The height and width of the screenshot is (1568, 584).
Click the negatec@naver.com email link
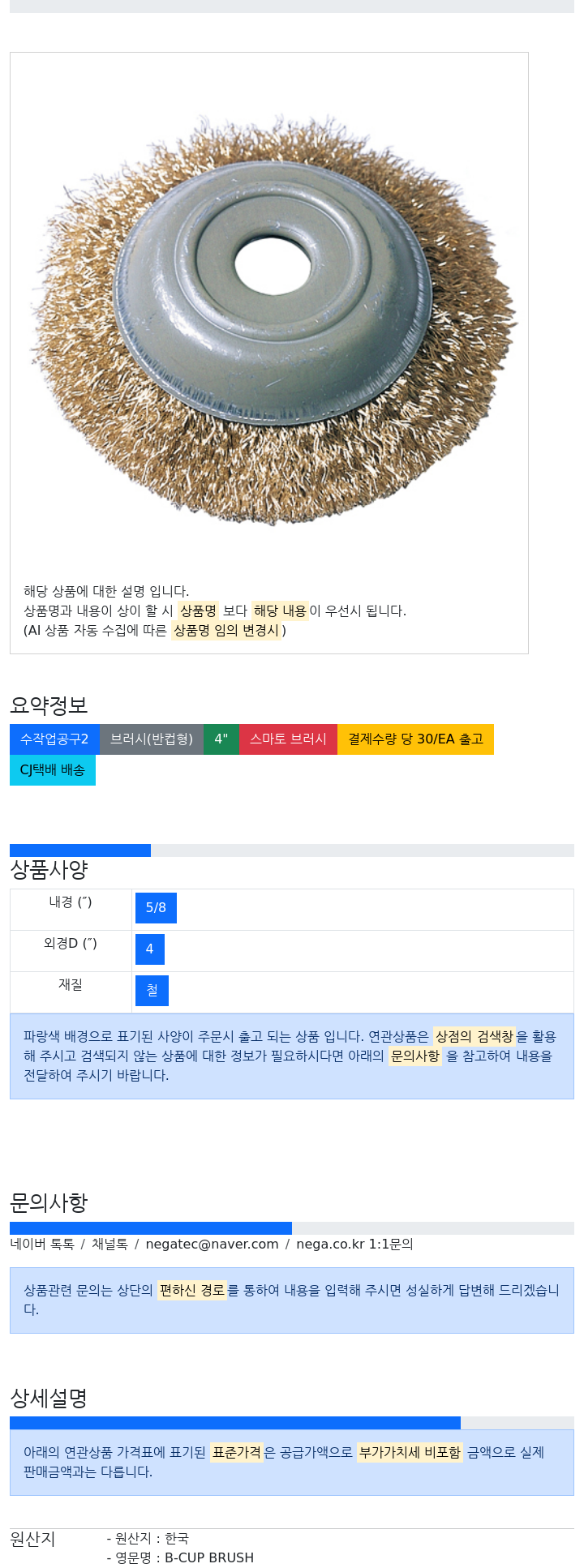click(212, 1245)
